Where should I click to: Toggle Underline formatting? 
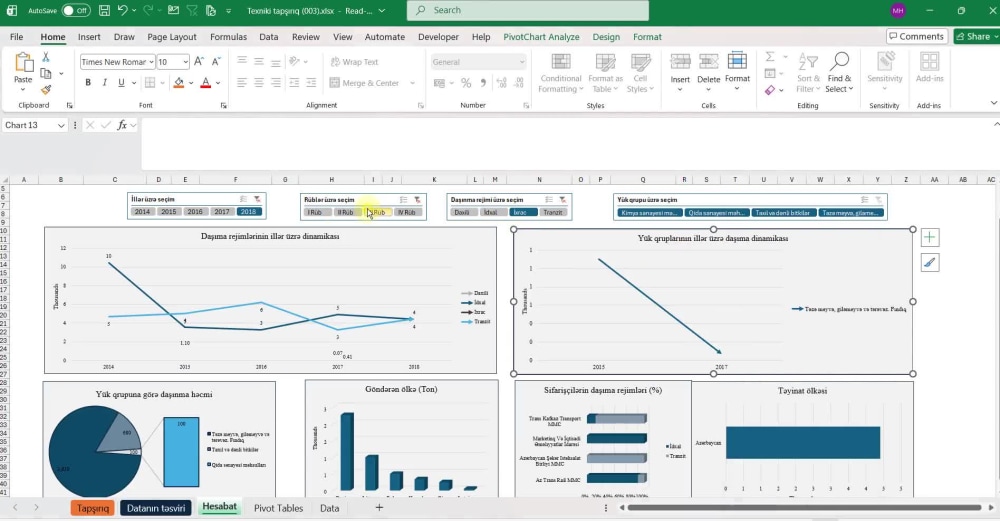pos(121,83)
